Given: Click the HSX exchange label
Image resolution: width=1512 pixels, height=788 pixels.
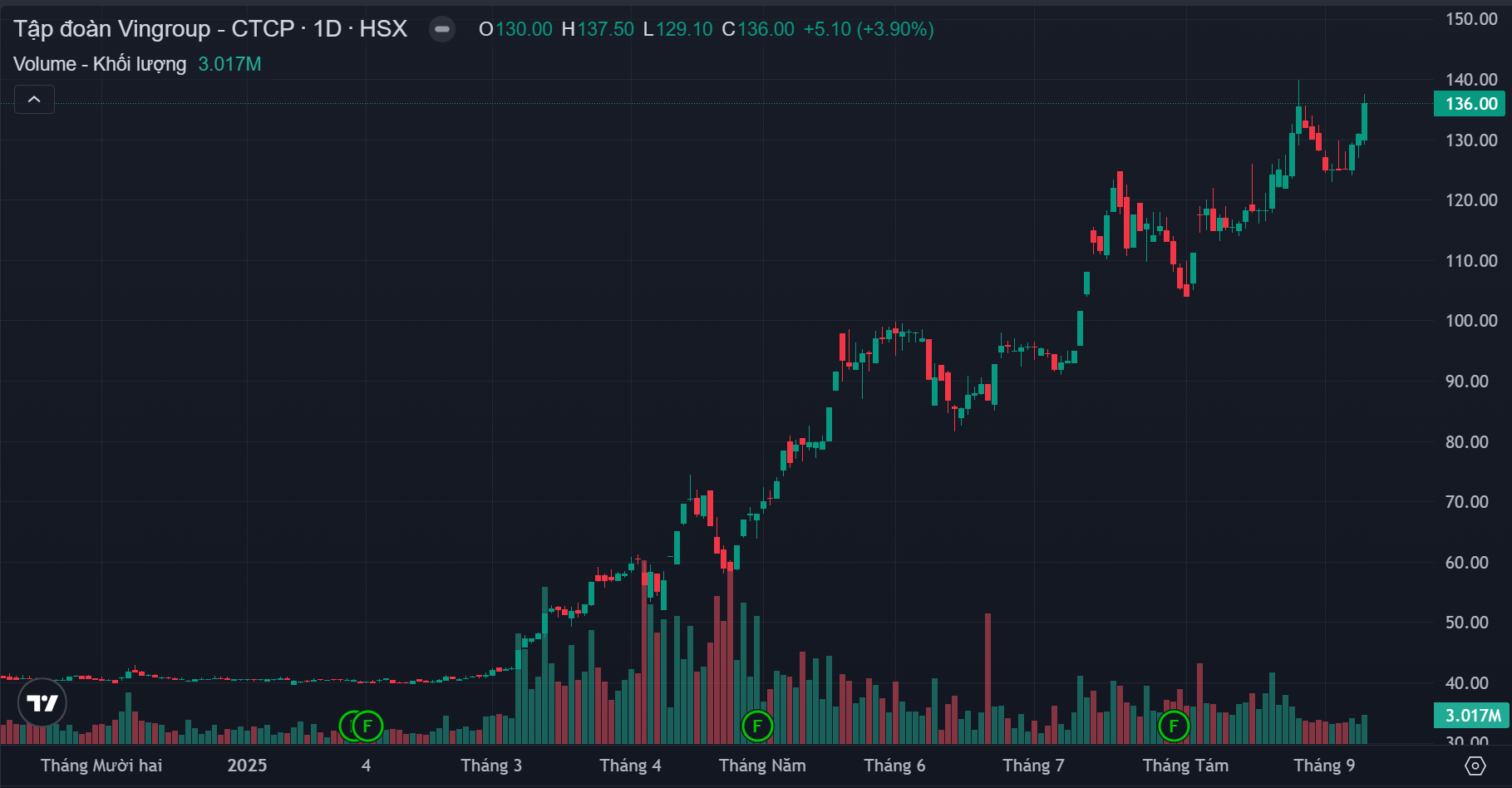Looking at the screenshot, I should [383, 29].
